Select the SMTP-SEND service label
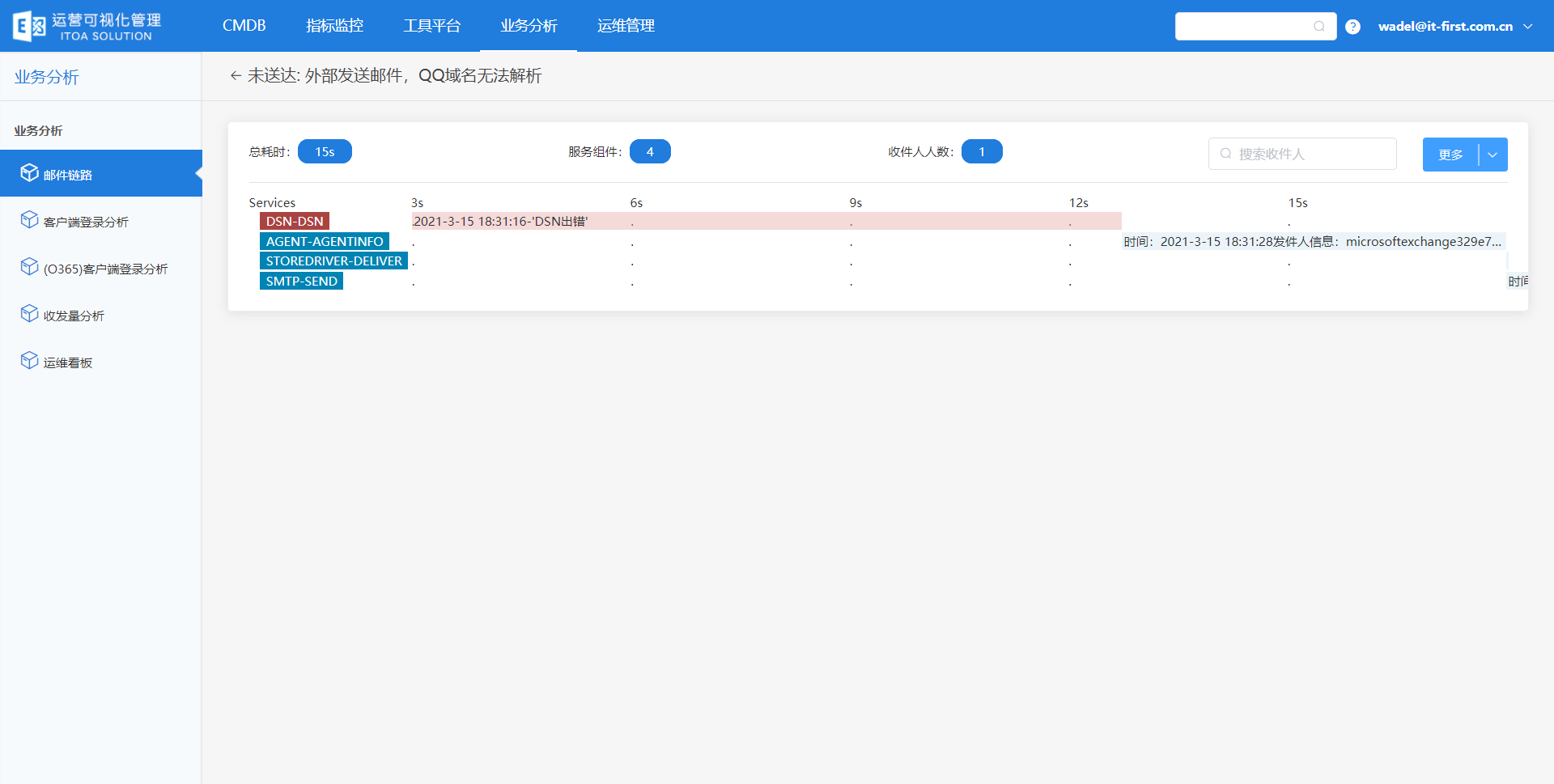 tap(301, 281)
